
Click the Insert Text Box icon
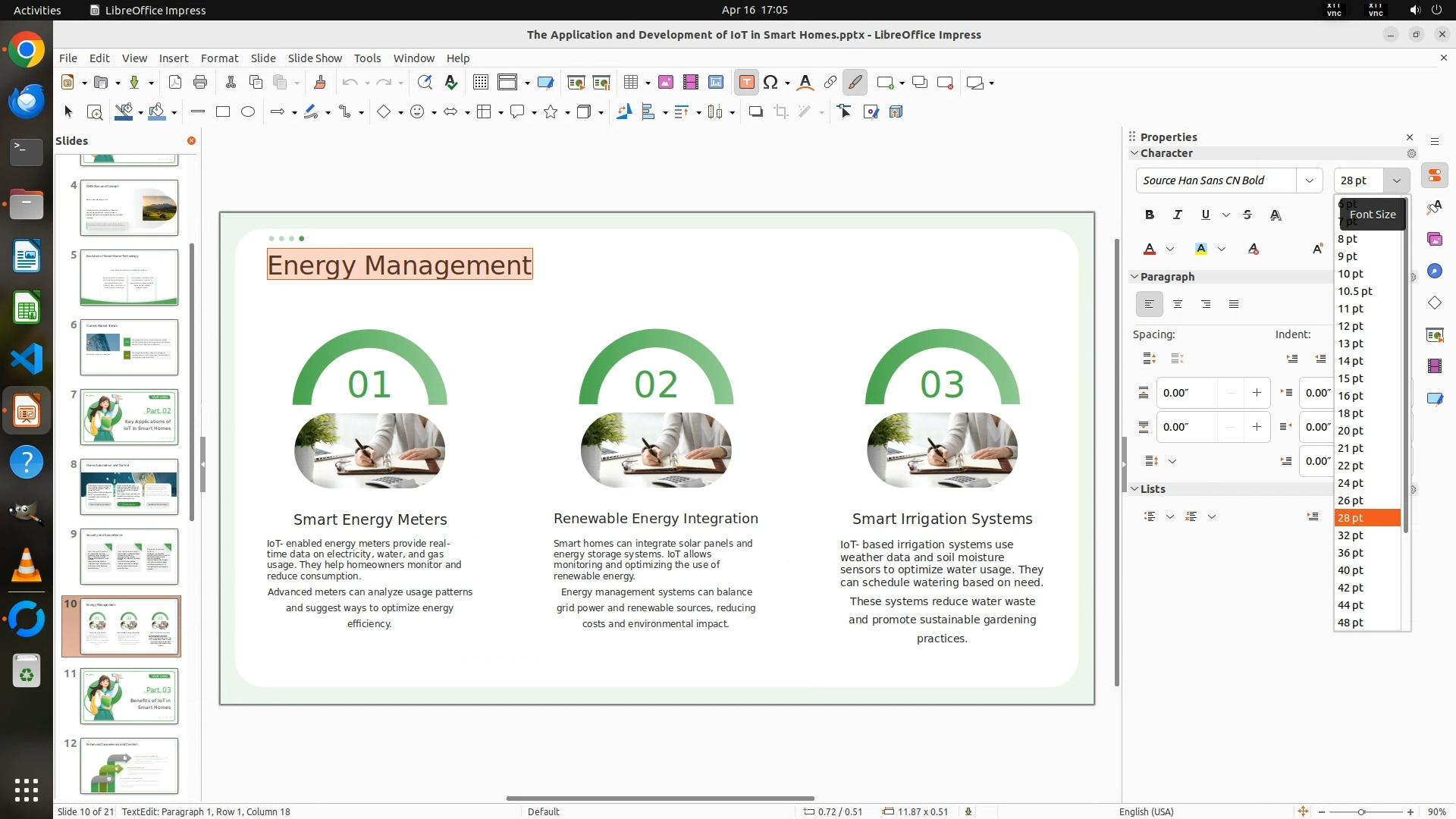point(746,83)
